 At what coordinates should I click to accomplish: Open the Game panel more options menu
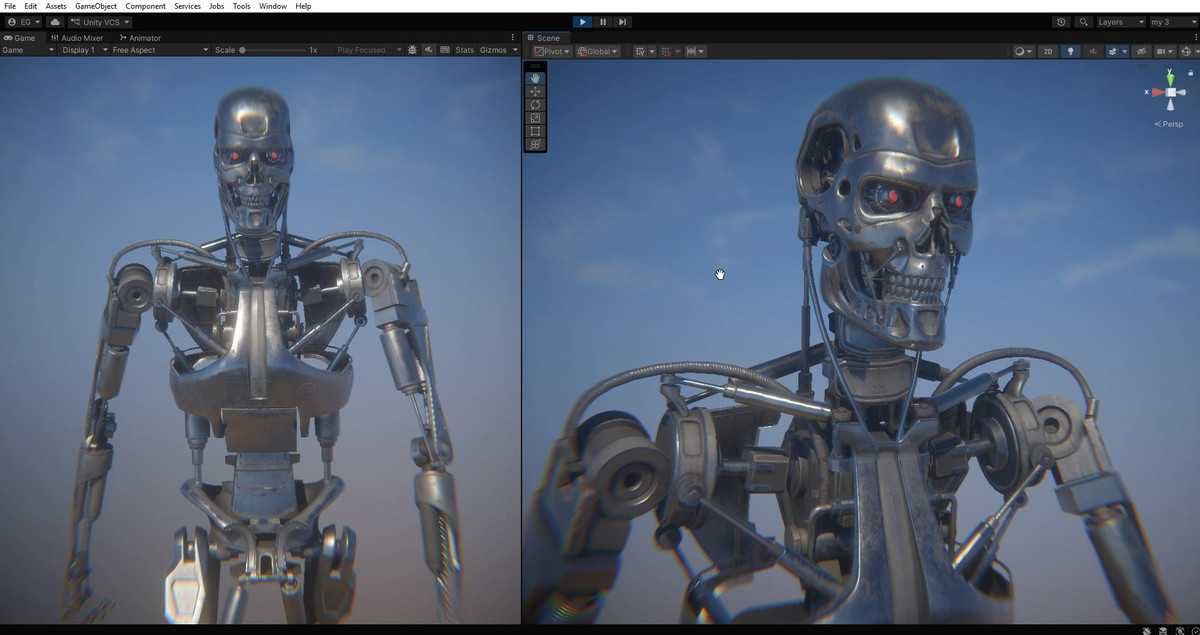pyautogui.click(x=513, y=38)
